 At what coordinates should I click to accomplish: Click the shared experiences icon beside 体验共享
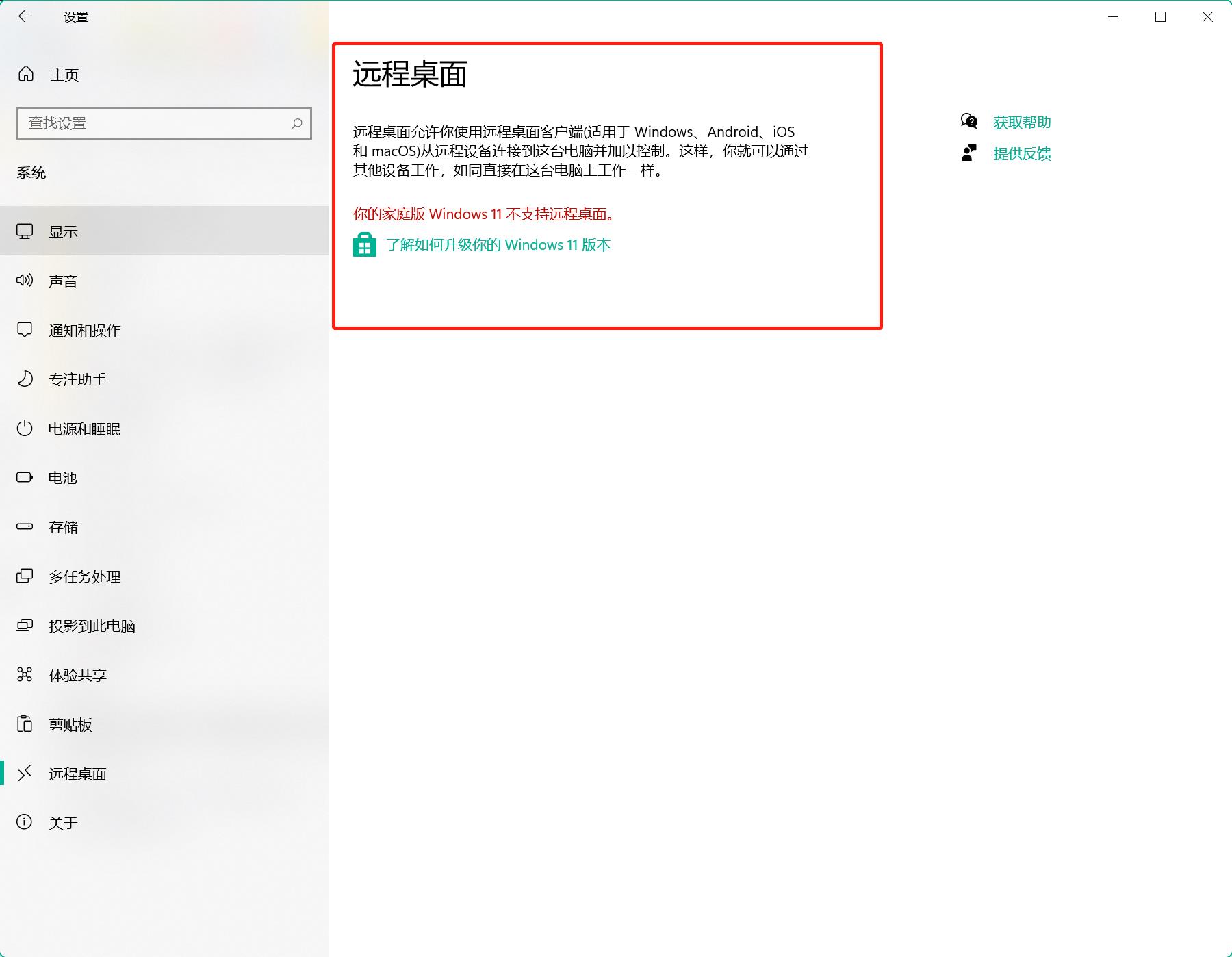point(25,675)
